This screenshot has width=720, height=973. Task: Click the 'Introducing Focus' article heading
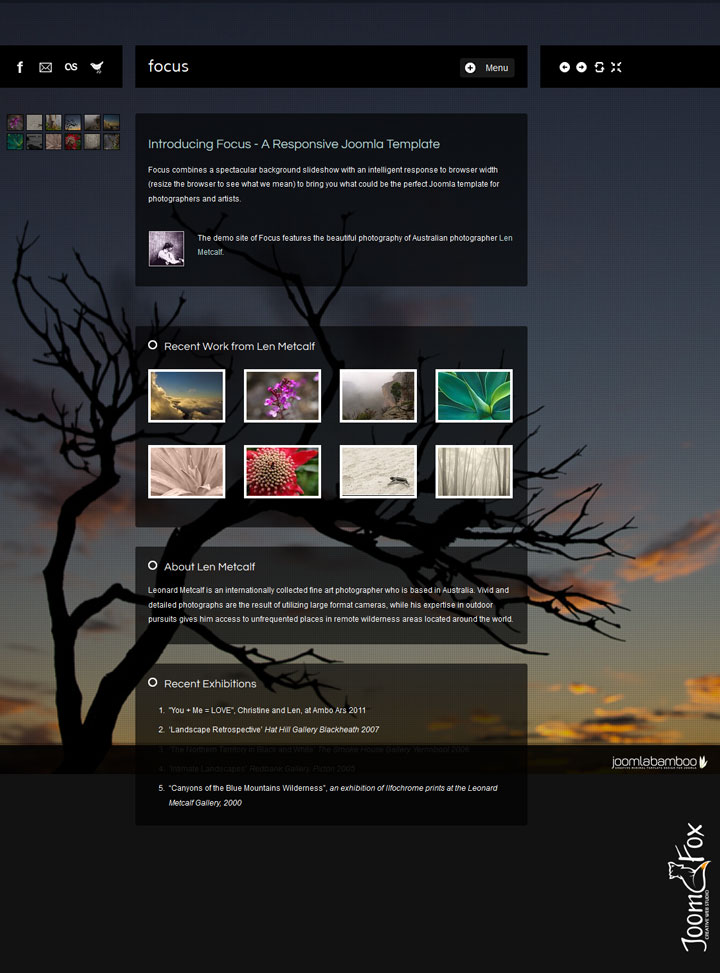click(x=294, y=144)
